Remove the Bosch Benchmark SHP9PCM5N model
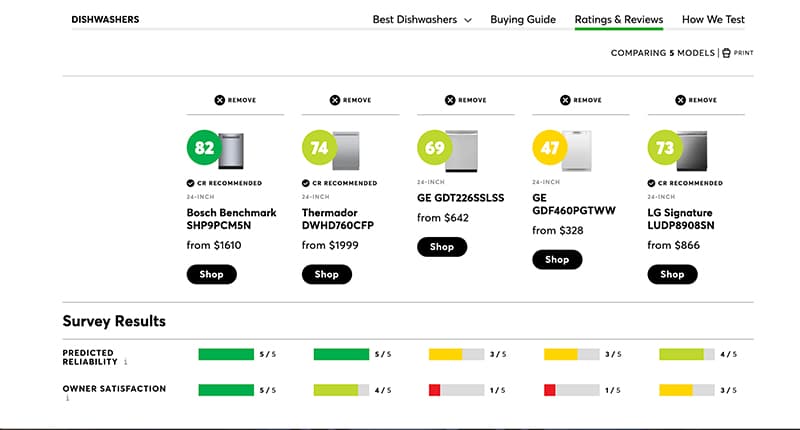This screenshot has width=800, height=430. [x=235, y=100]
